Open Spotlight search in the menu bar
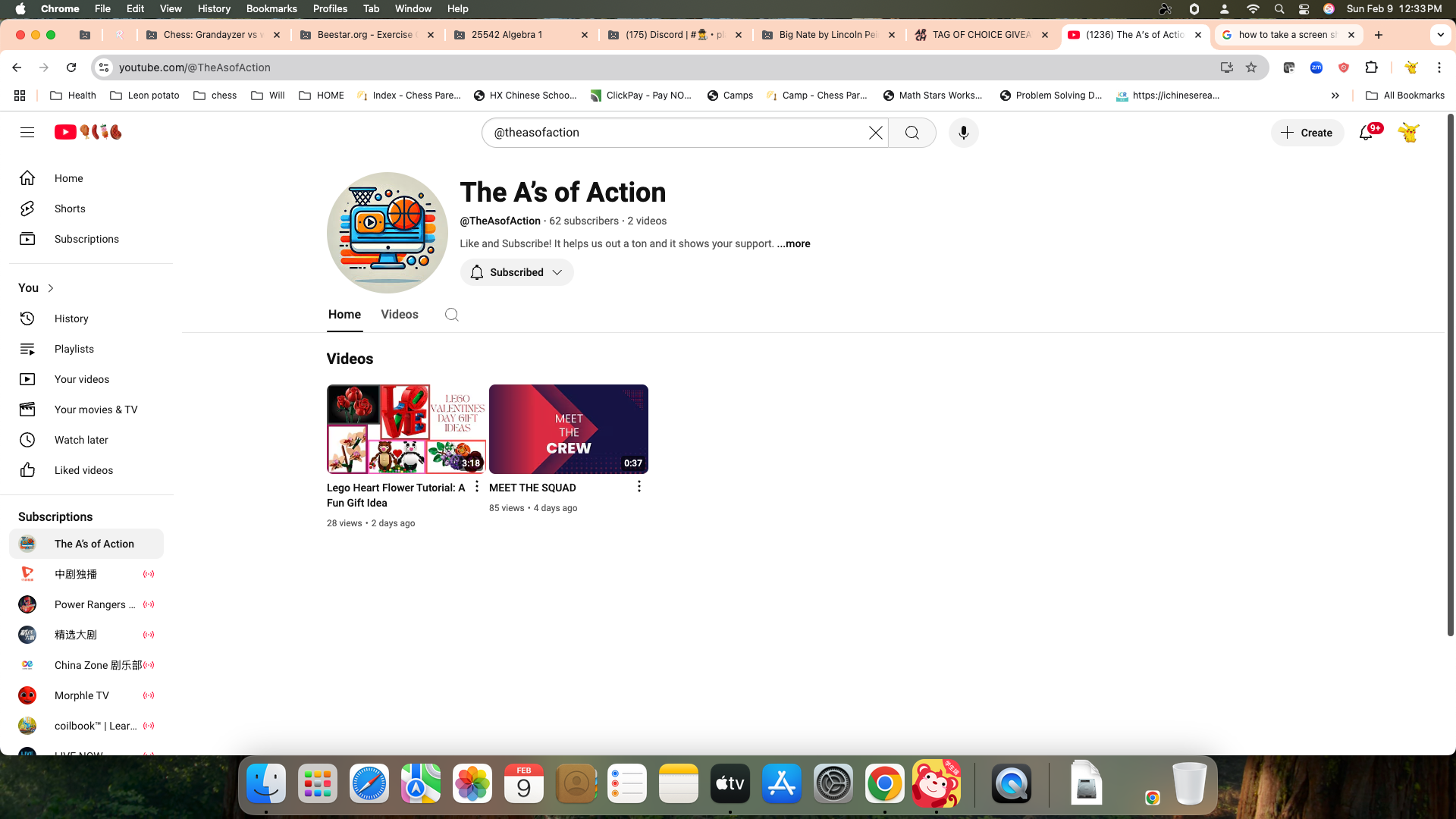 pos(1279,9)
